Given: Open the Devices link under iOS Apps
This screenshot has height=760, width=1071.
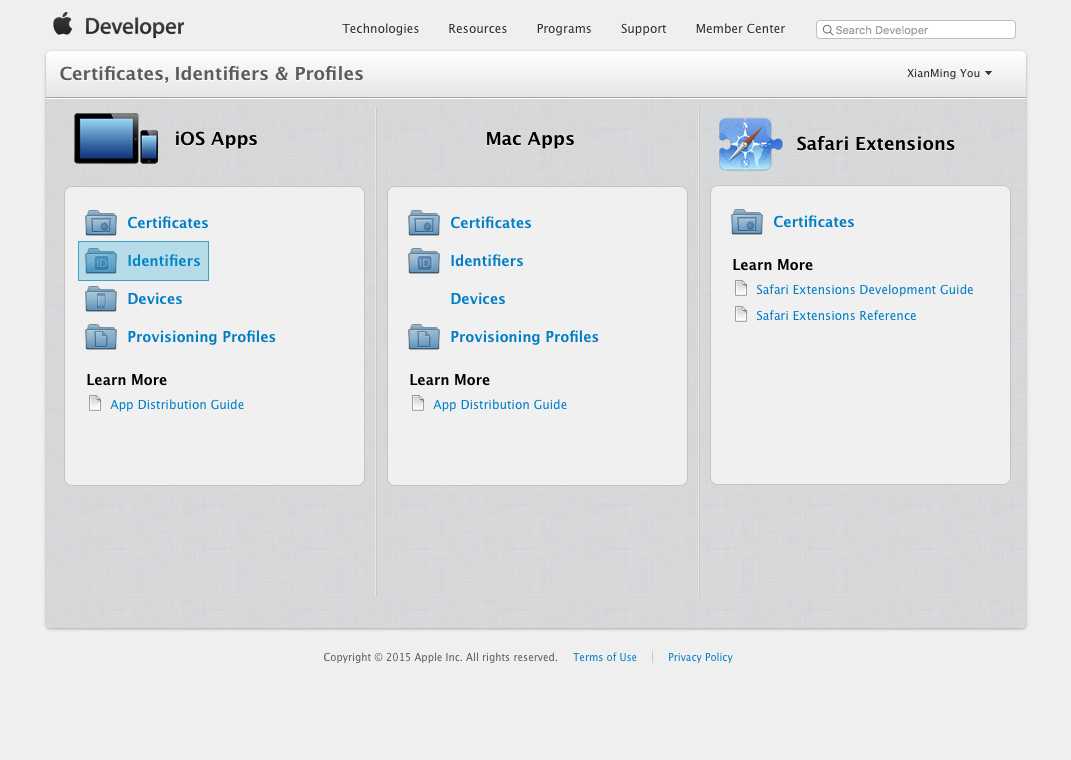Looking at the screenshot, I should [x=155, y=299].
